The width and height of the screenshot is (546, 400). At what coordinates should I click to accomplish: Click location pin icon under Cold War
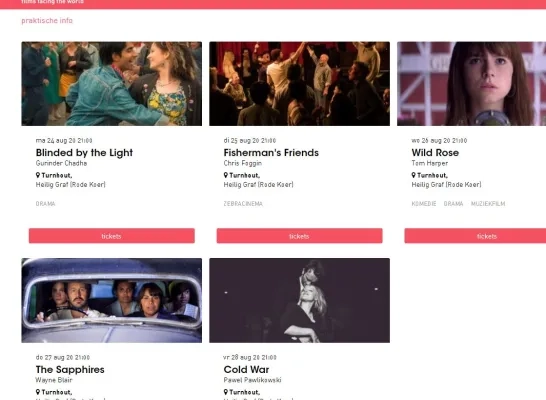tap(226, 392)
